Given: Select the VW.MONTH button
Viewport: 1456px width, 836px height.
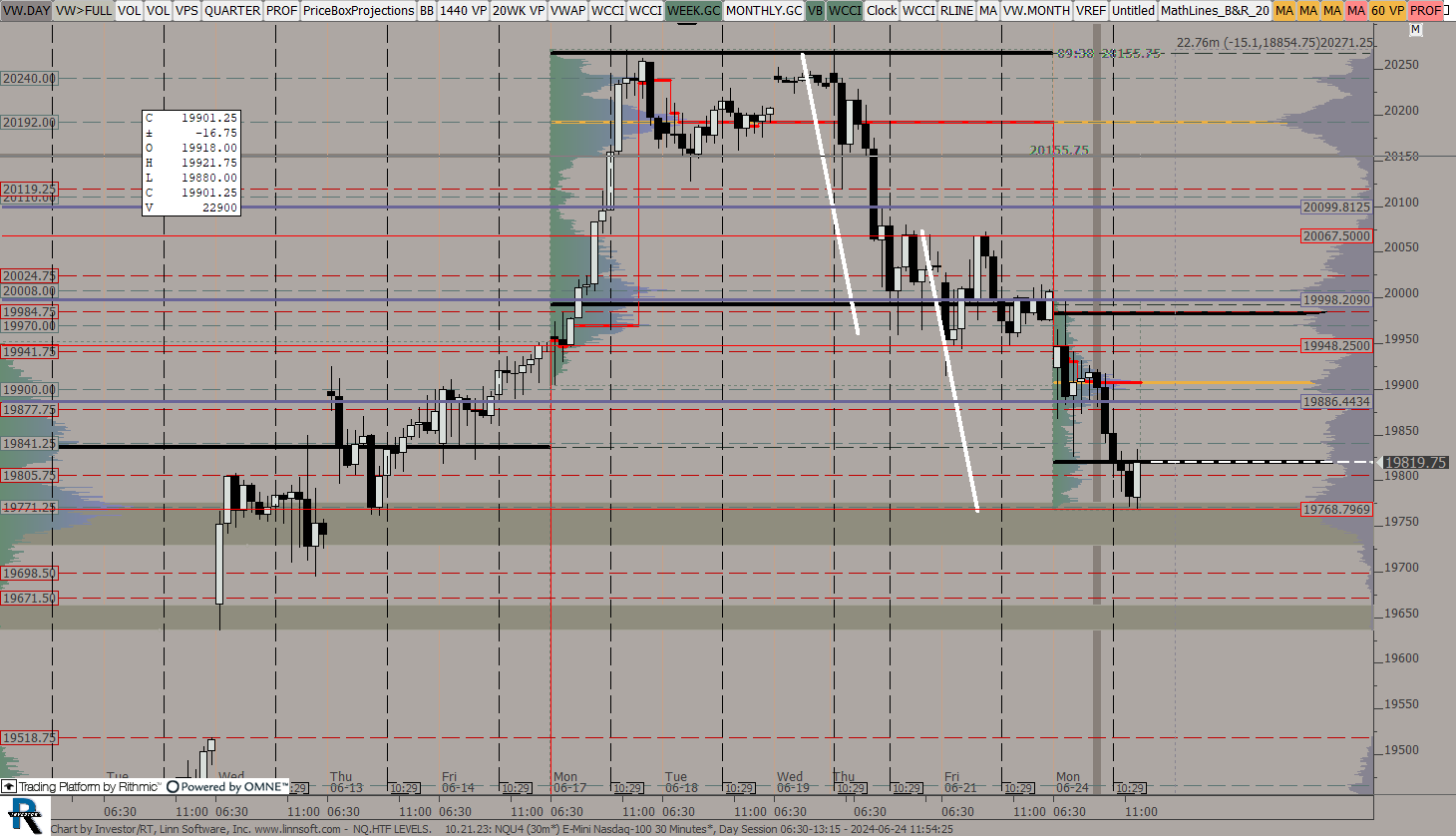Looking at the screenshot, I should click(x=1036, y=10).
